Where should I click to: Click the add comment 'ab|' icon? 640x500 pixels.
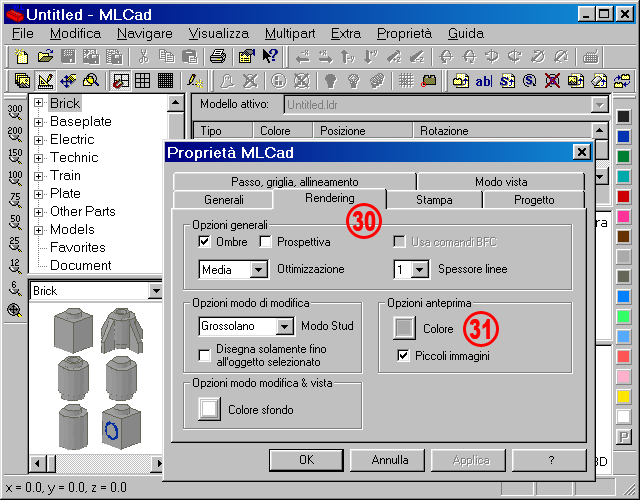pos(484,81)
